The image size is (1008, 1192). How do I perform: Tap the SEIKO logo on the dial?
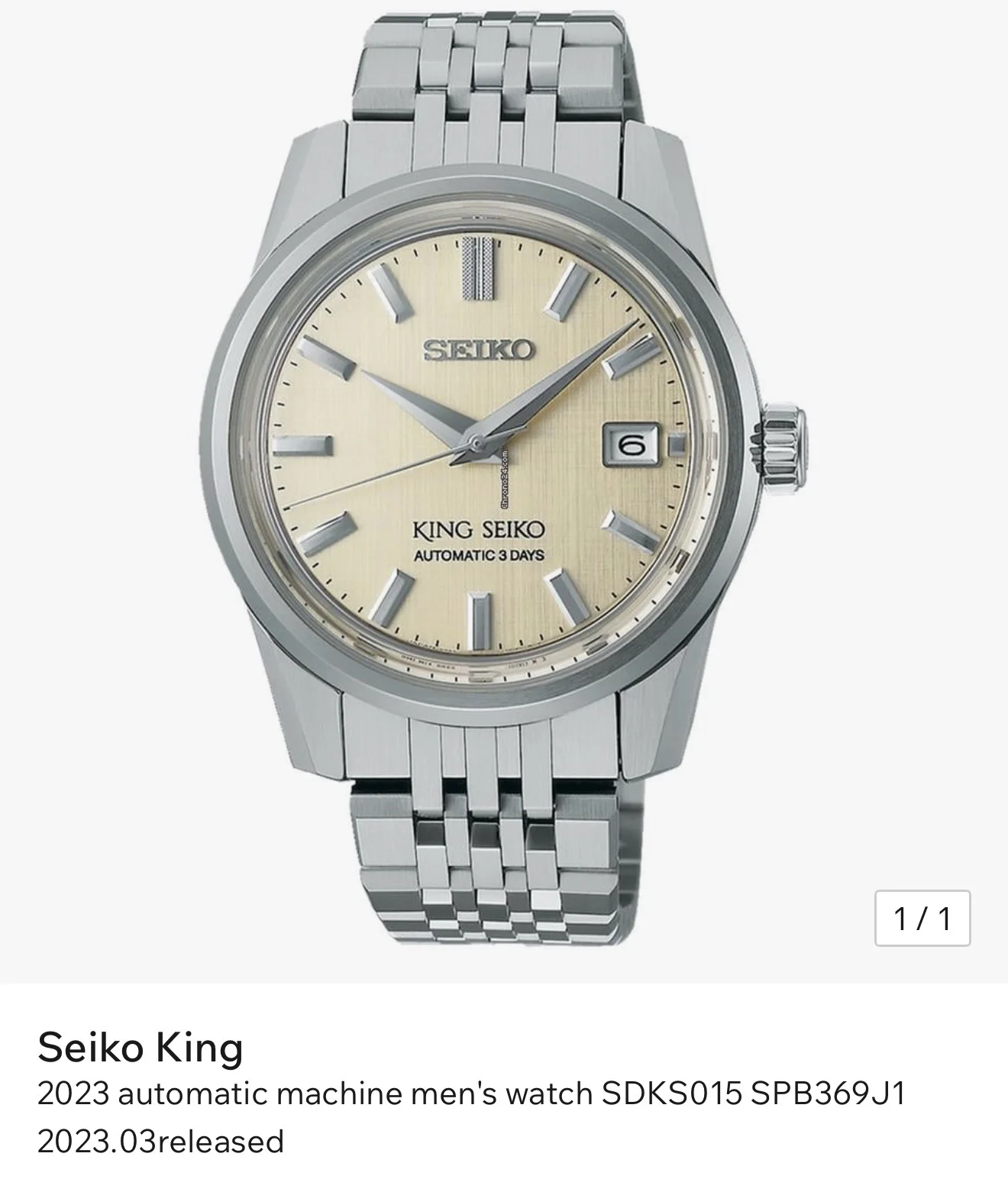pyautogui.click(x=480, y=351)
